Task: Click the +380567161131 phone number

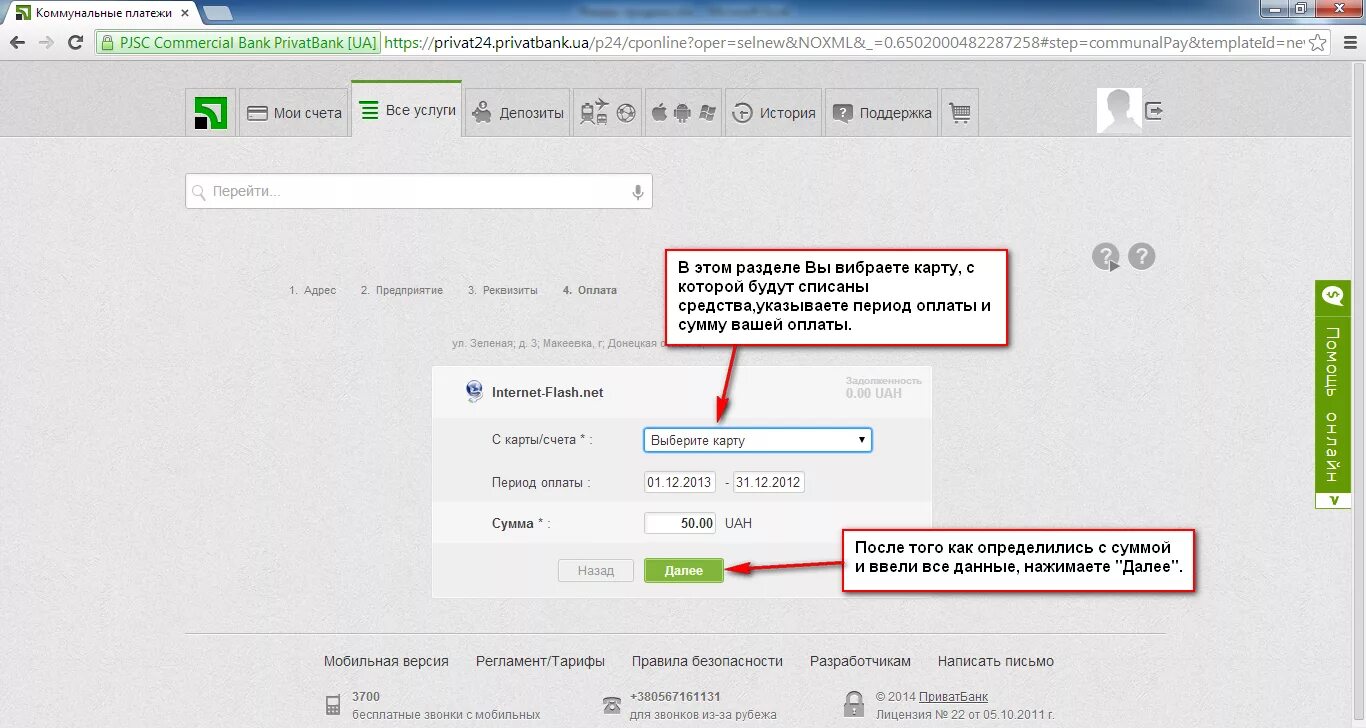Action: coord(675,697)
